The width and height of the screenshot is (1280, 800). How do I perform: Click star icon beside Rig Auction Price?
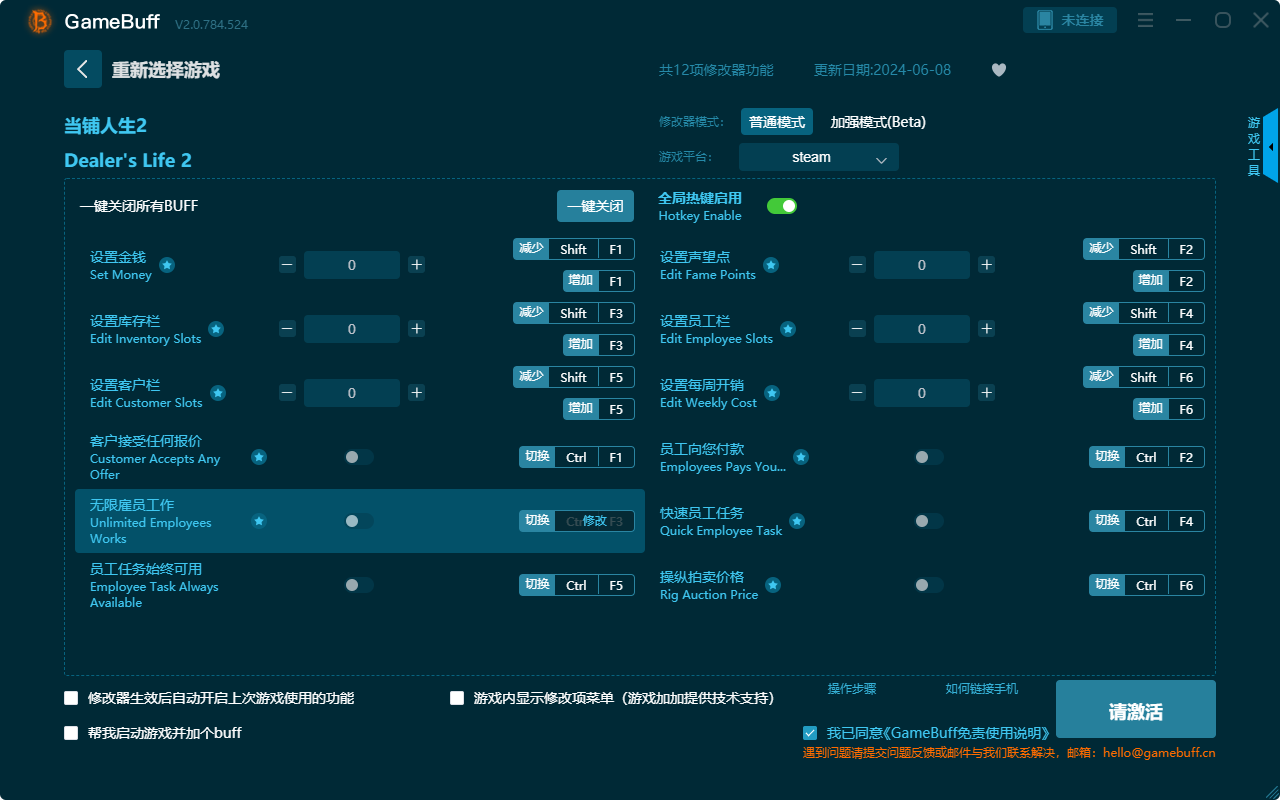(773, 585)
